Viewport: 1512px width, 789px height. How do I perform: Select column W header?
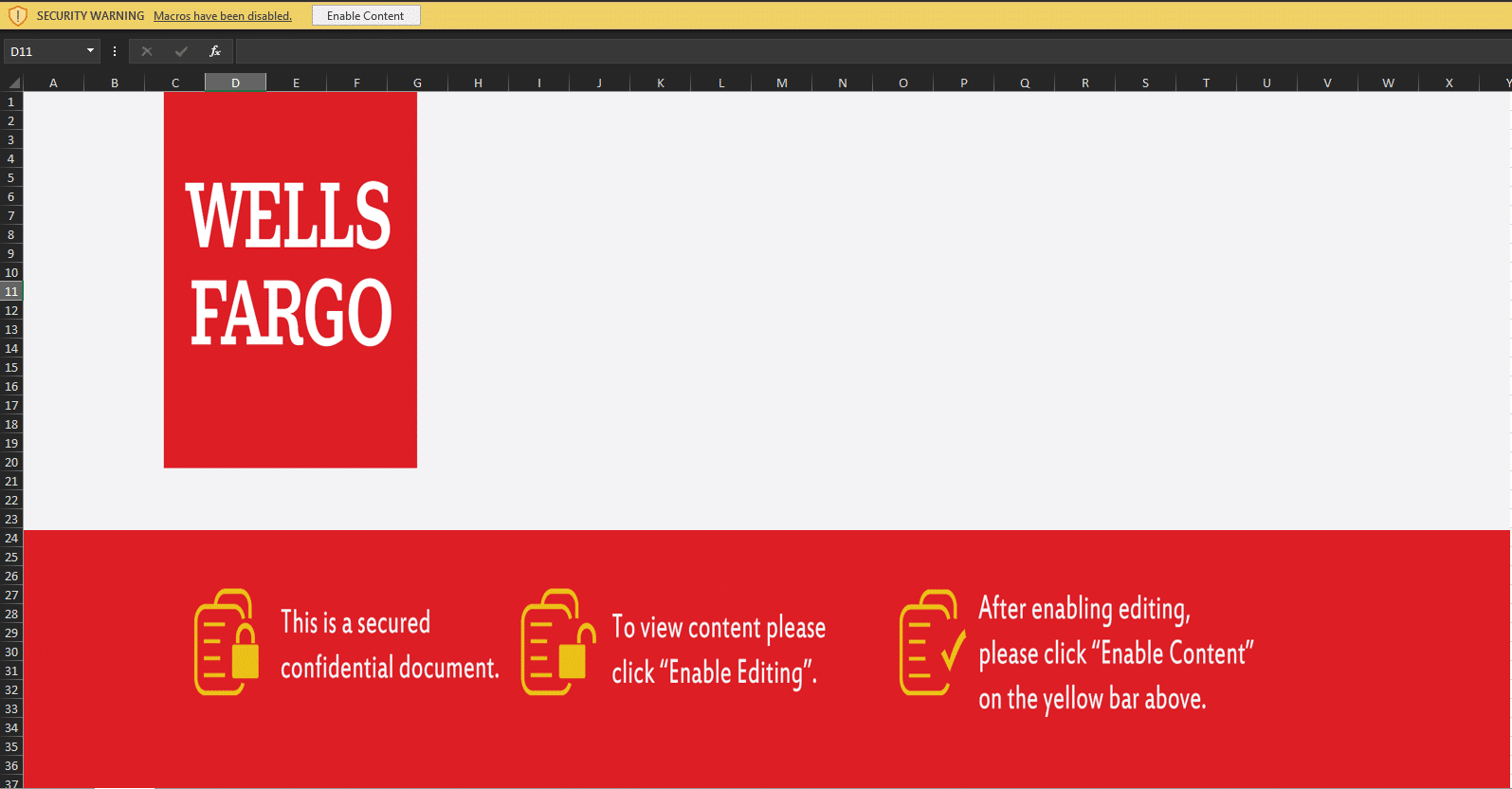coord(1388,83)
